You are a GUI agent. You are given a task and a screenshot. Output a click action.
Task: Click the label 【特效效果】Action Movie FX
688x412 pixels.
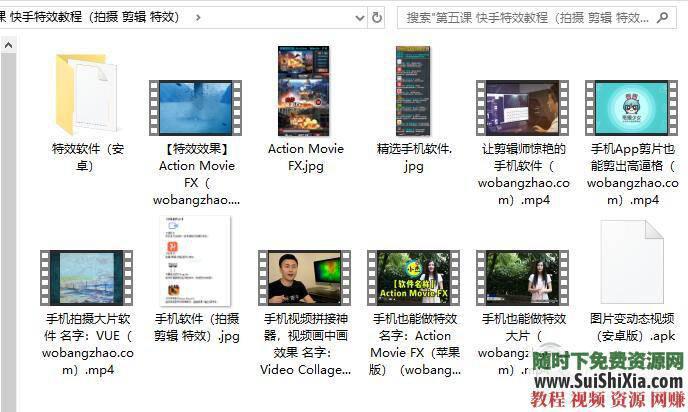coord(197,174)
